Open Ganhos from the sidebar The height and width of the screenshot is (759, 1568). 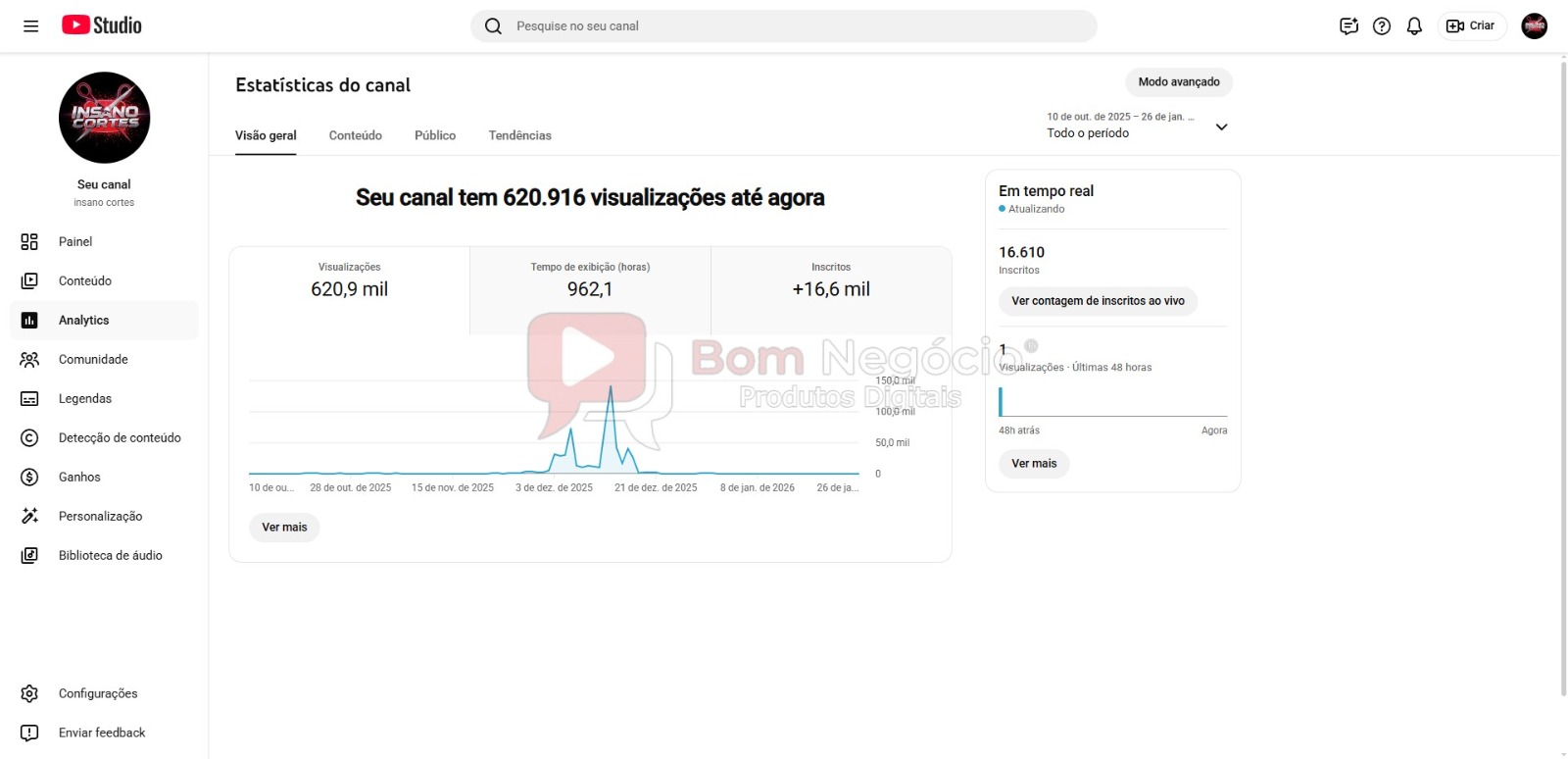pyautogui.click(x=79, y=478)
